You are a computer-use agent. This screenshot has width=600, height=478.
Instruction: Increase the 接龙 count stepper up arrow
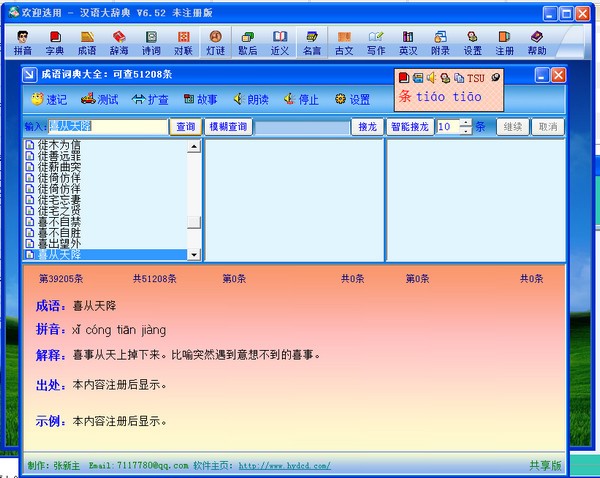[x=466, y=123]
